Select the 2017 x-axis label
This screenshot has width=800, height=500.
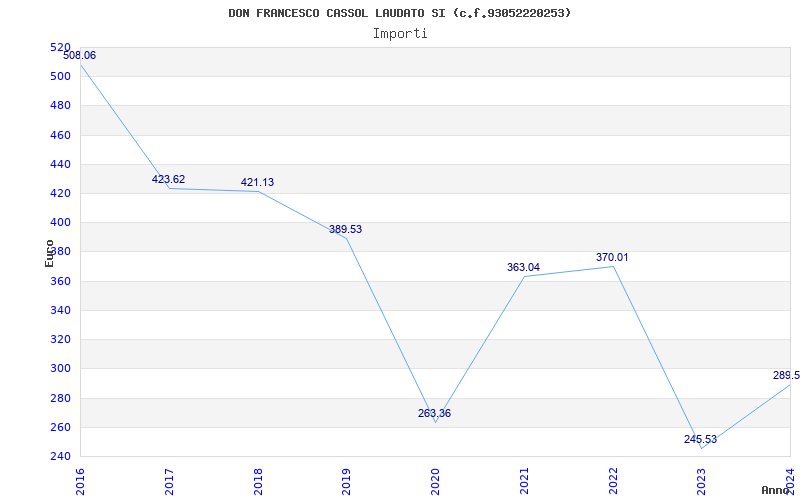(169, 482)
